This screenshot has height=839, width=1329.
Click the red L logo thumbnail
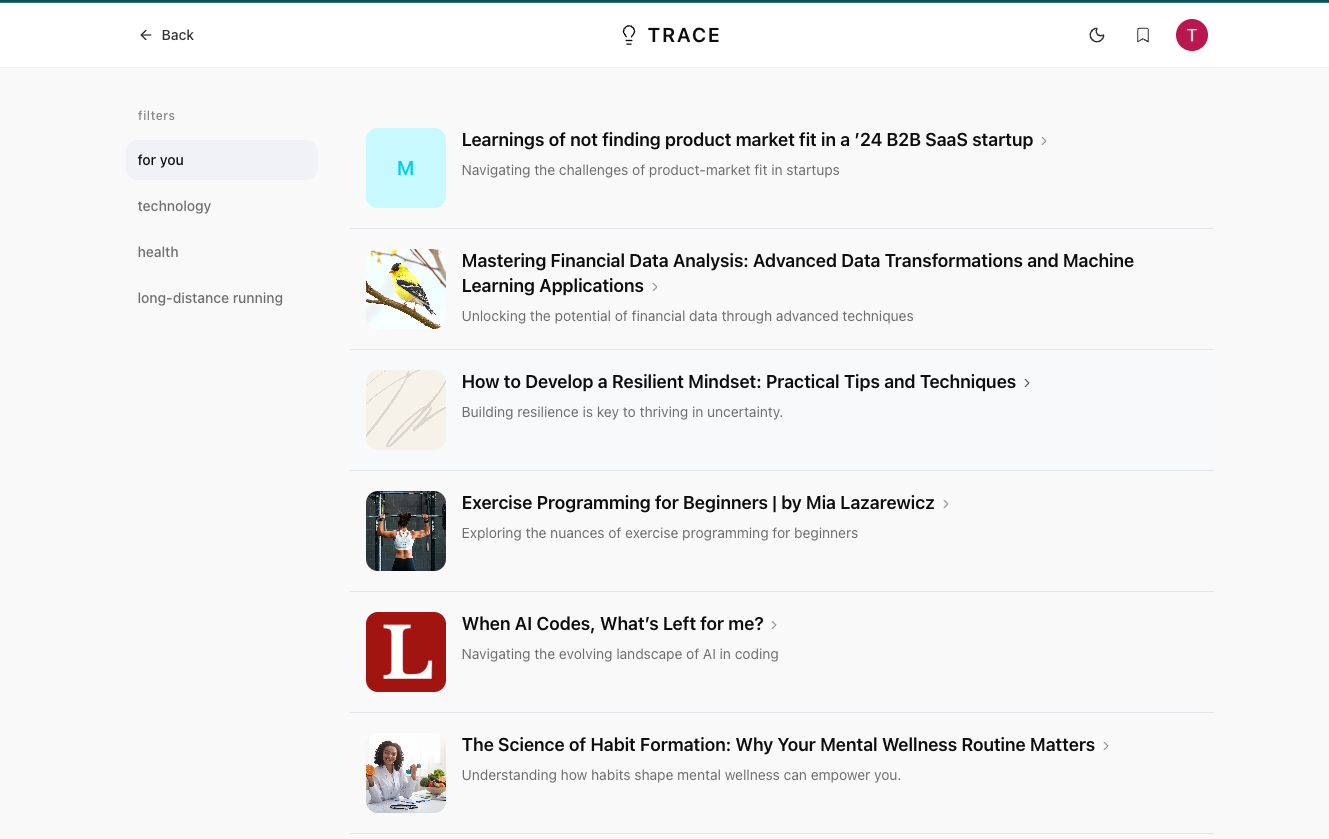(406, 652)
